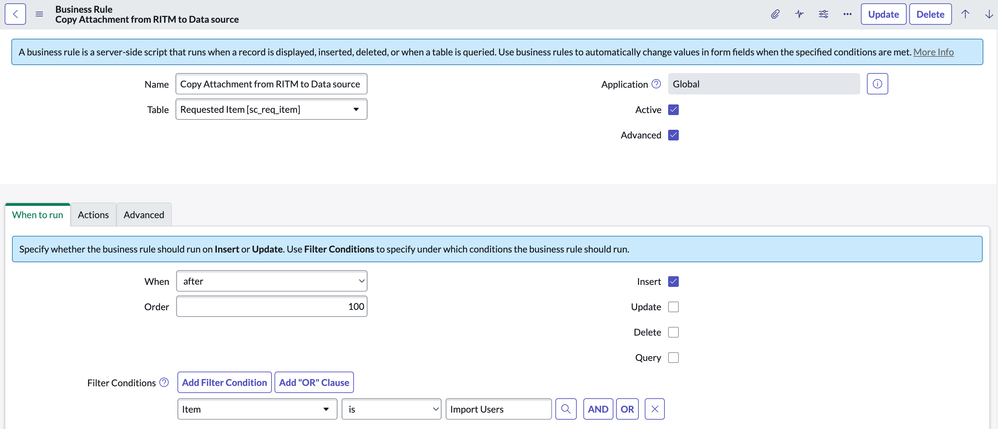The width and height of the screenshot is (998, 429).
Task: Click the personalize form sliders icon
Action: pos(823,14)
